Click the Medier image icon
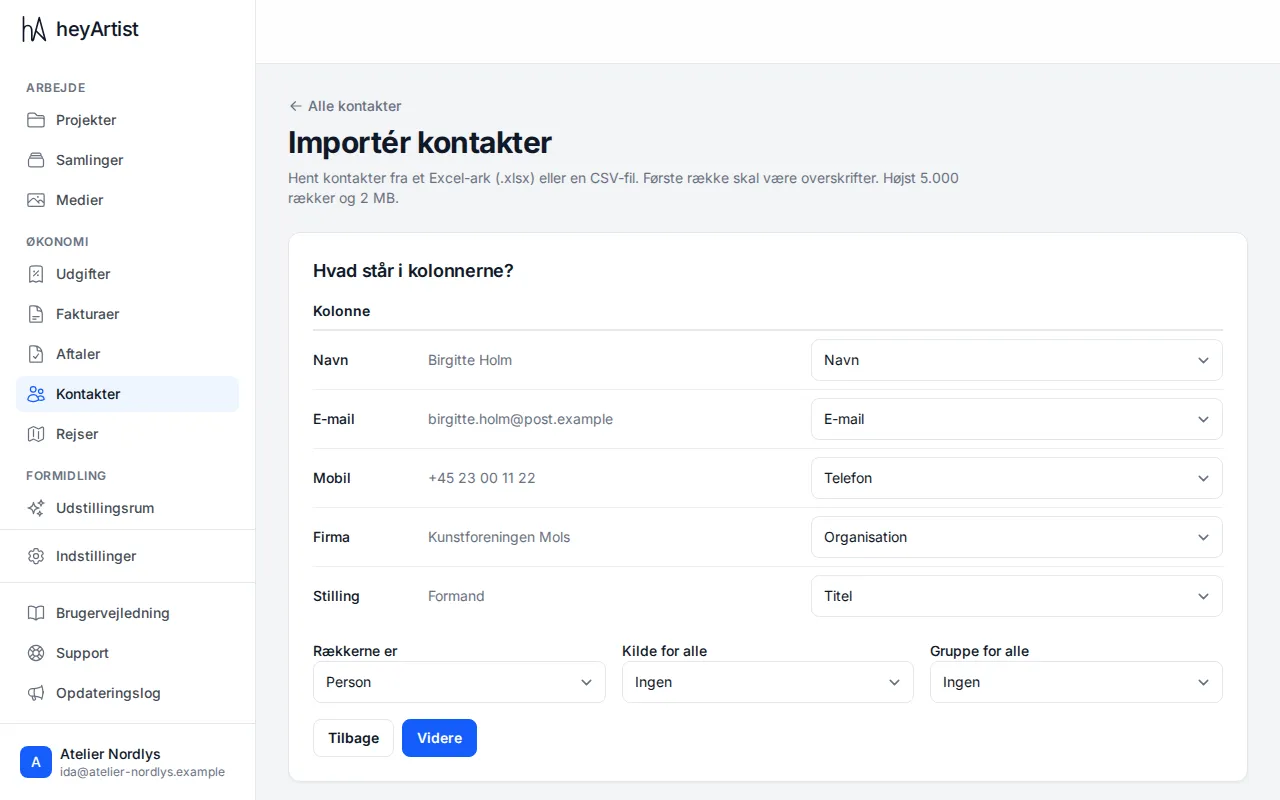This screenshot has height=800, width=1280. pos(36,200)
